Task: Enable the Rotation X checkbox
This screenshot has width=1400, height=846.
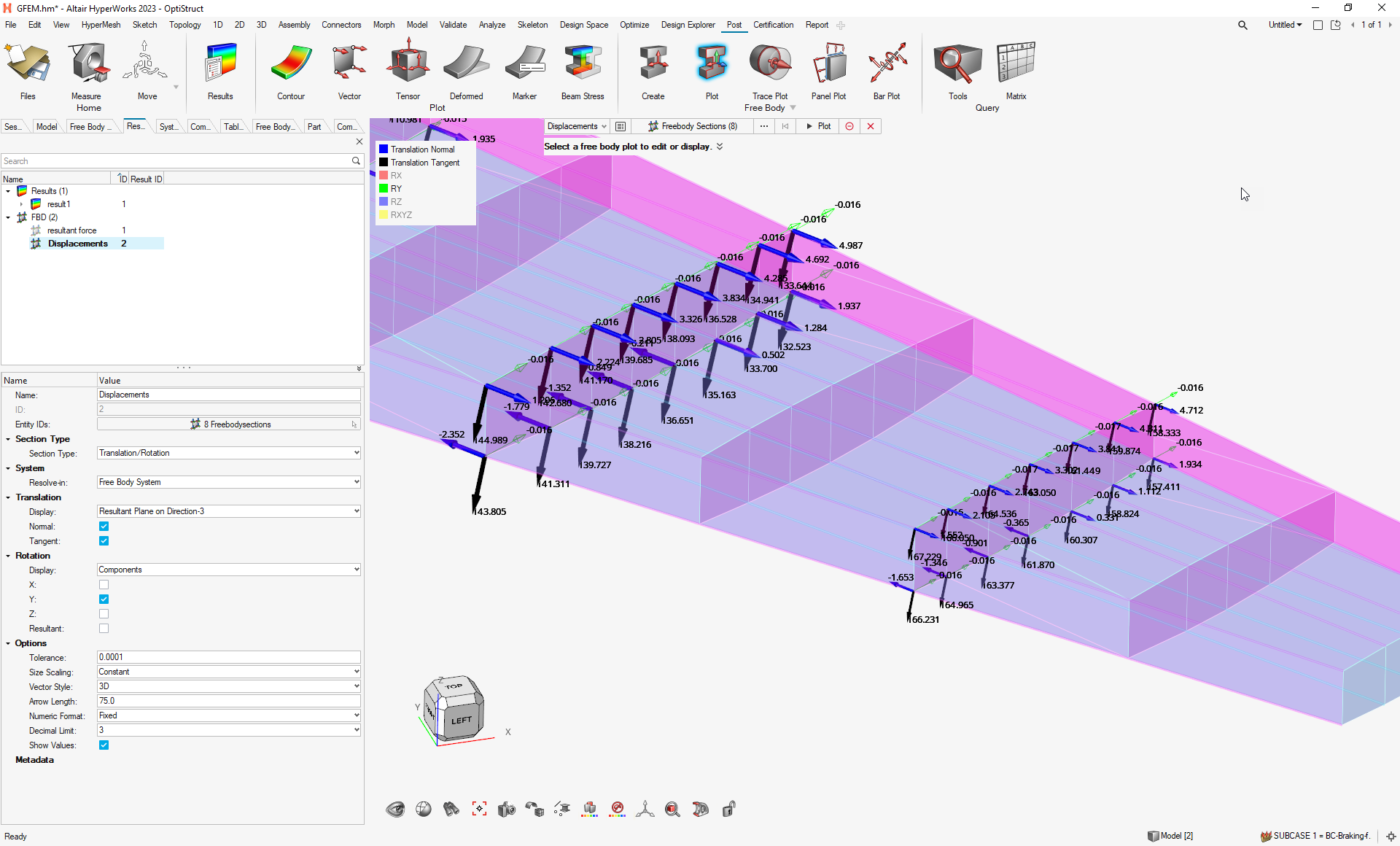Action: click(x=104, y=585)
